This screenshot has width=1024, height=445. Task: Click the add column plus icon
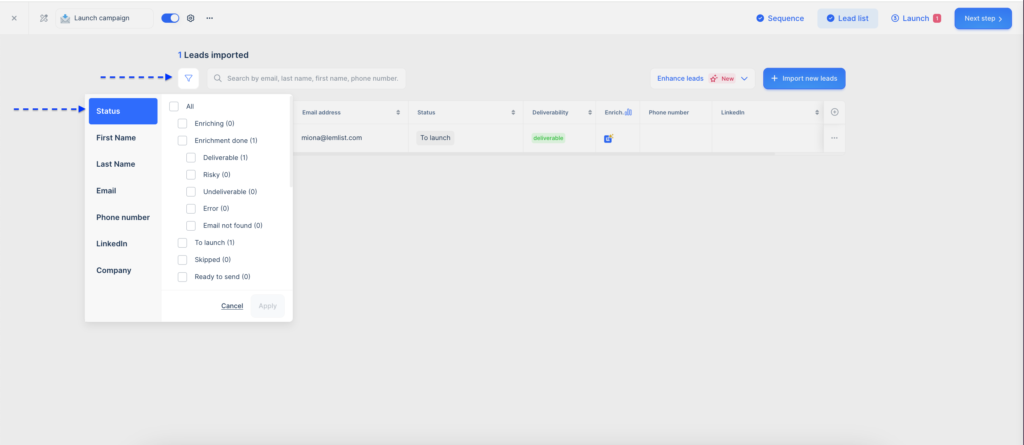pyautogui.click(x=834, y=112)
